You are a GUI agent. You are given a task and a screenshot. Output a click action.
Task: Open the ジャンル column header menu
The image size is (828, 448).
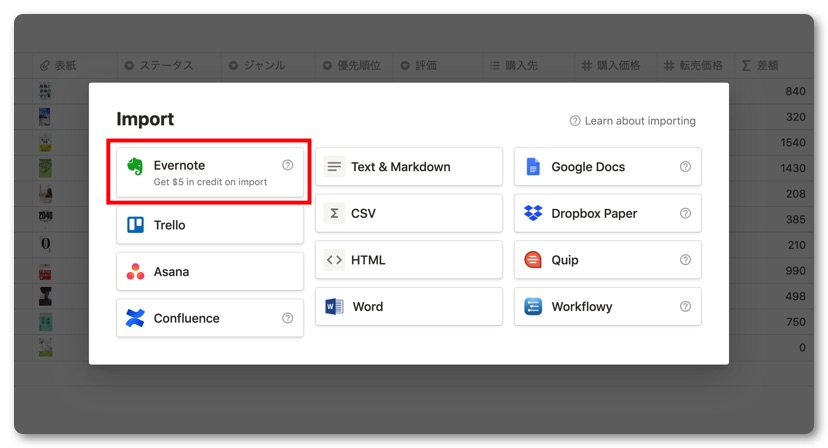[256, 66]
